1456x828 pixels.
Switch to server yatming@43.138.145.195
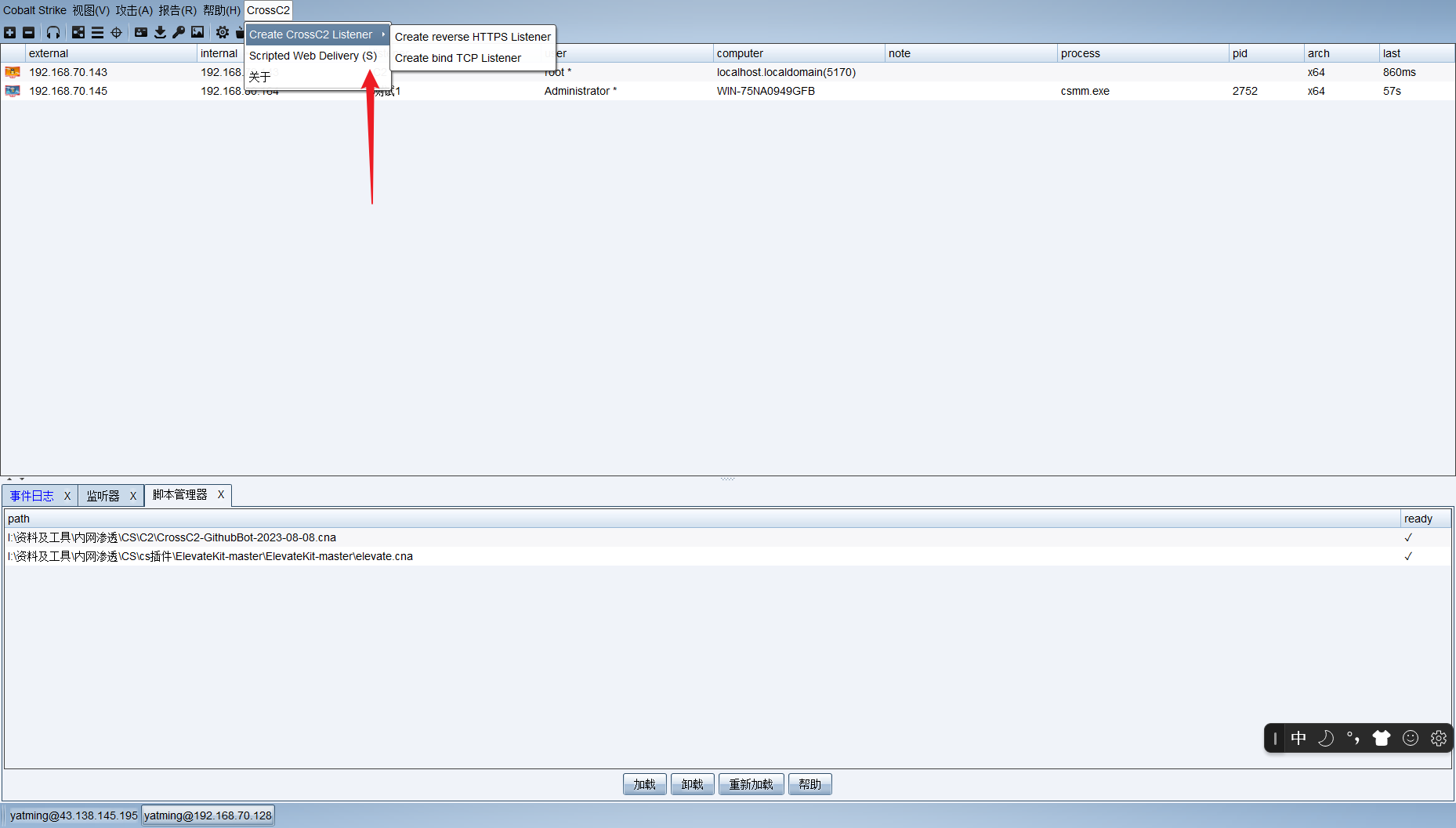(74, 815)
